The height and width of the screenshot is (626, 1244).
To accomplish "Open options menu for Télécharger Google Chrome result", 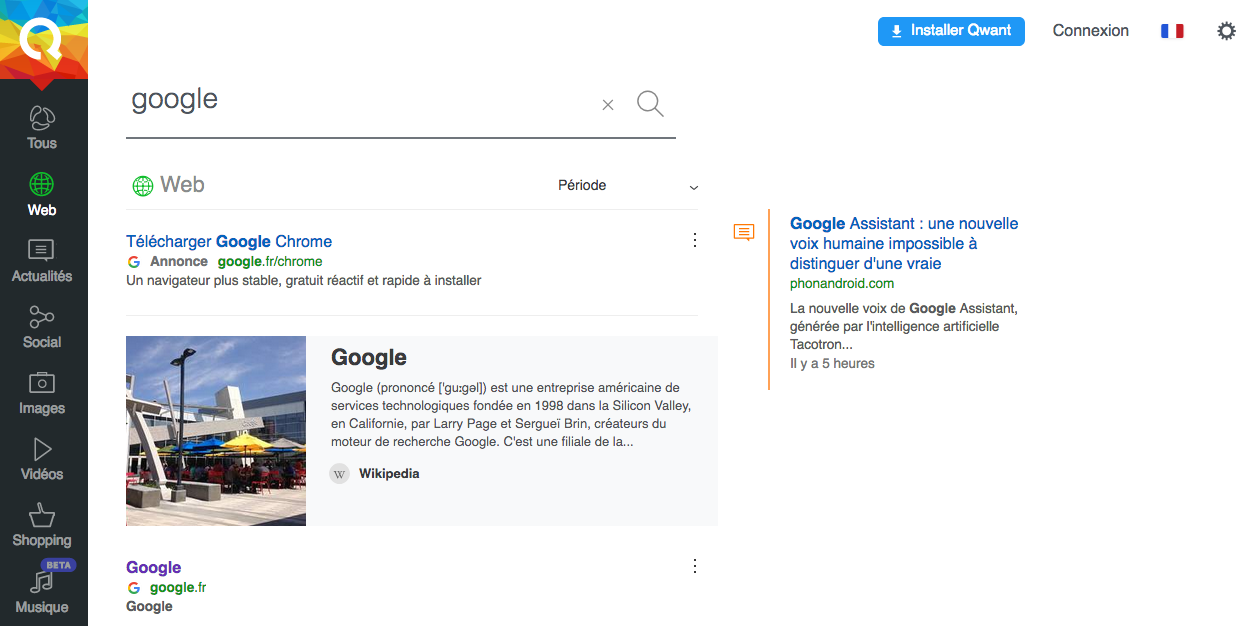I will tap(695, 240).
